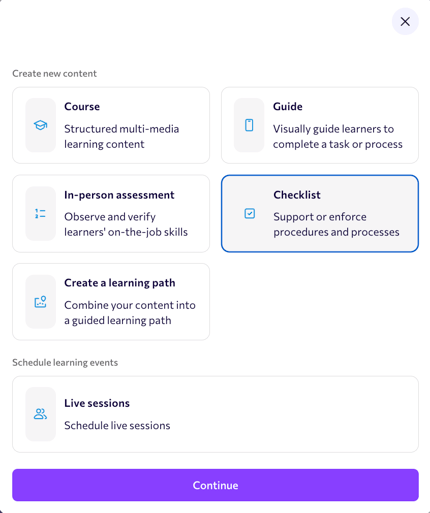
Task: Click 'Combine your content into a guided learning path'
Action: 130,313
